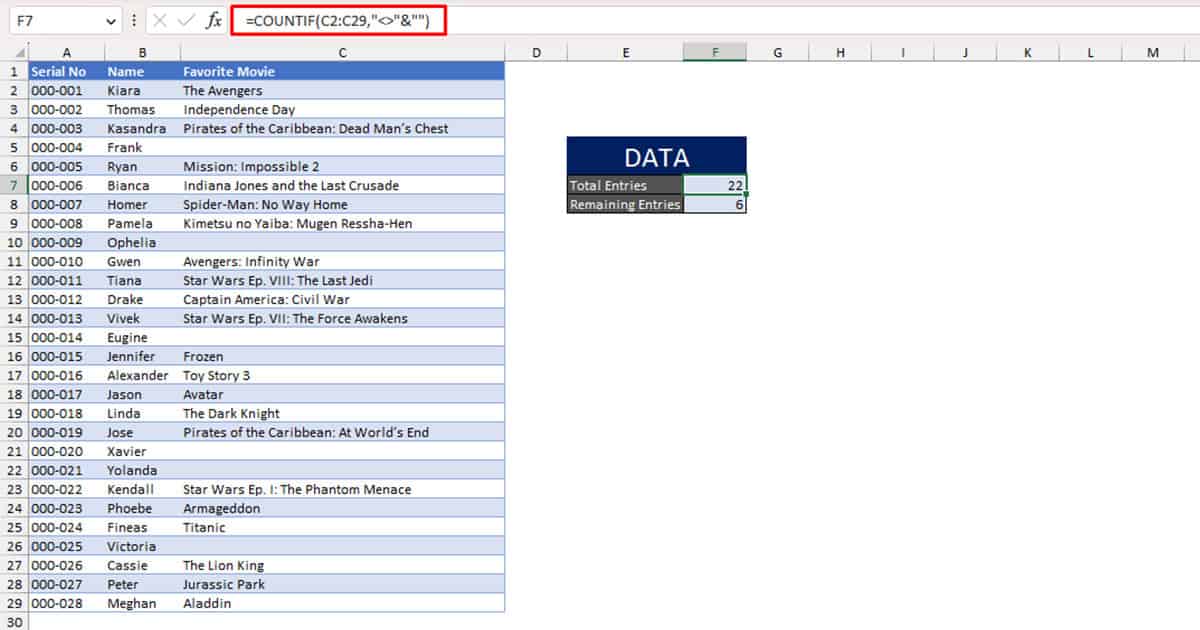Select the cell containing Kiara
The image size is (1200, 630).
click(142, 90)
